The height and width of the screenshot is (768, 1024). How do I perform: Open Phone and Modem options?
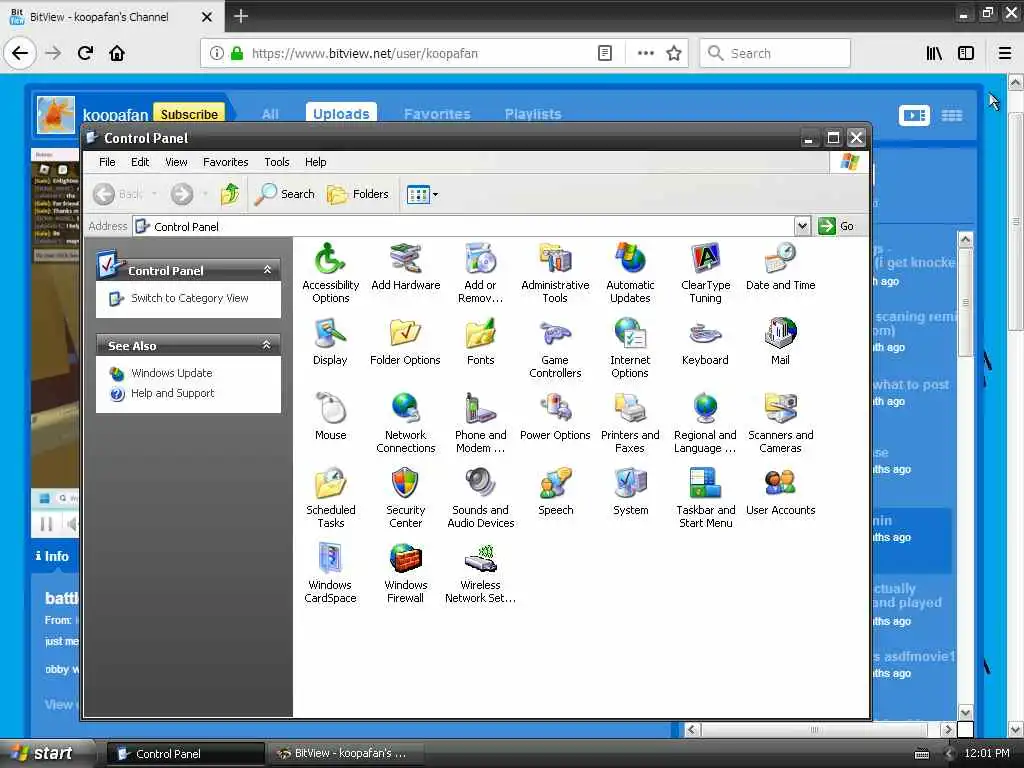tap(481, 423)
